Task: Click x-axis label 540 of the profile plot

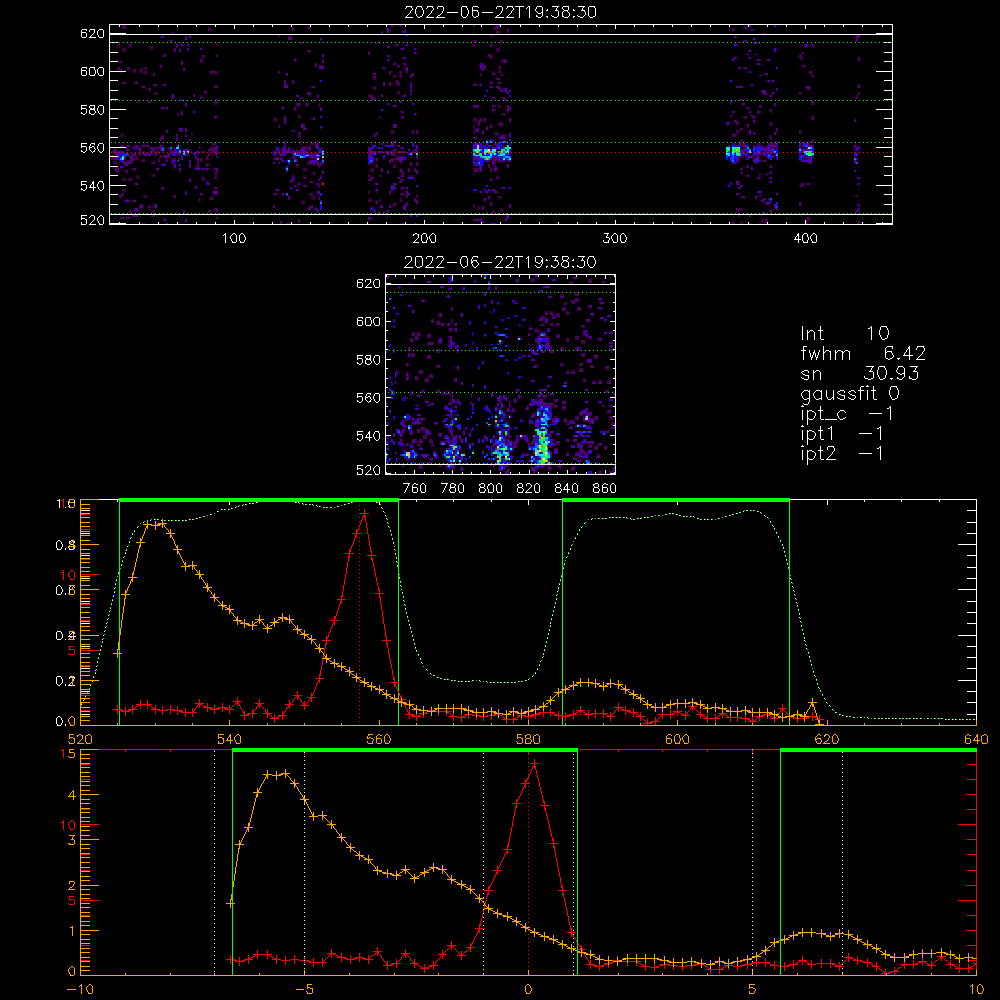Action: click(x=230, y=739)
